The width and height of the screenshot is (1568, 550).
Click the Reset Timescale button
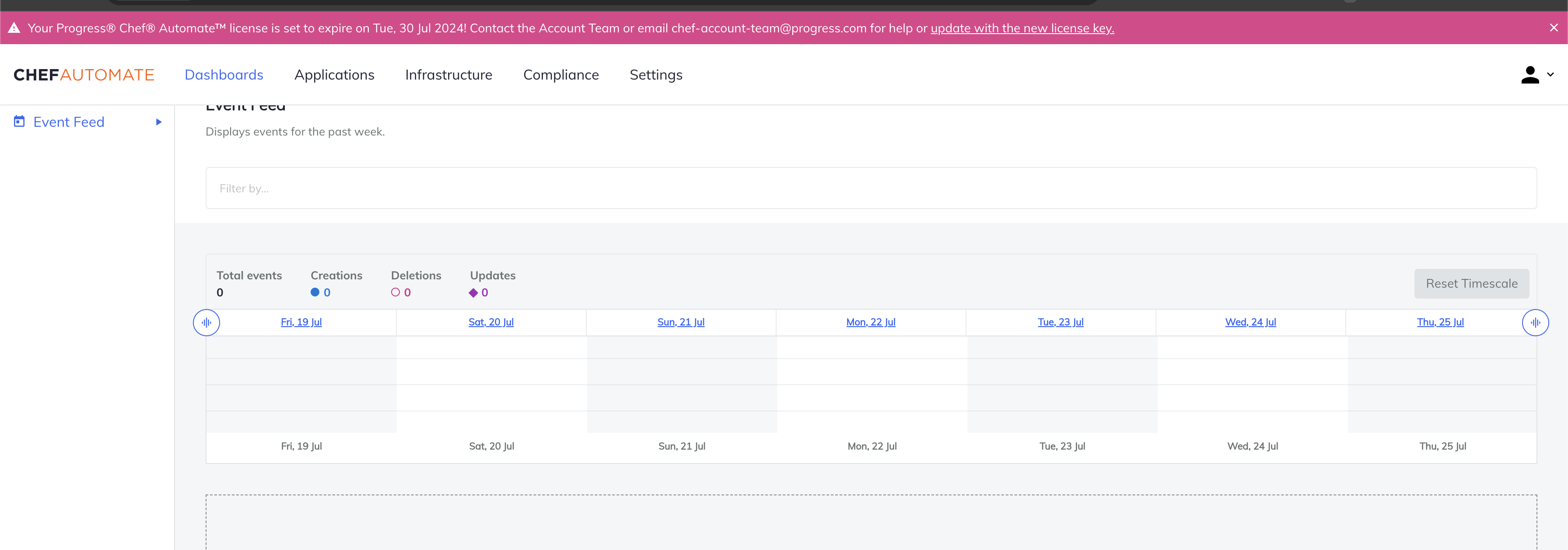click(1472, 283)
